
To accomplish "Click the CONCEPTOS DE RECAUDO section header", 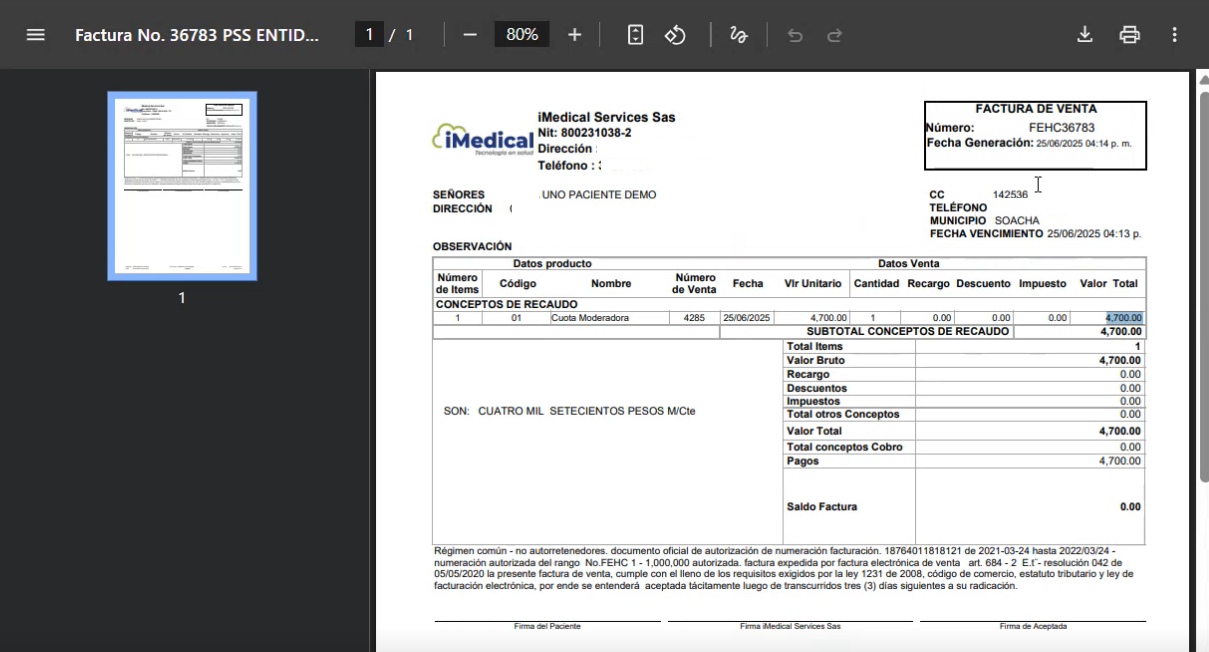I will tap(505, 305).
